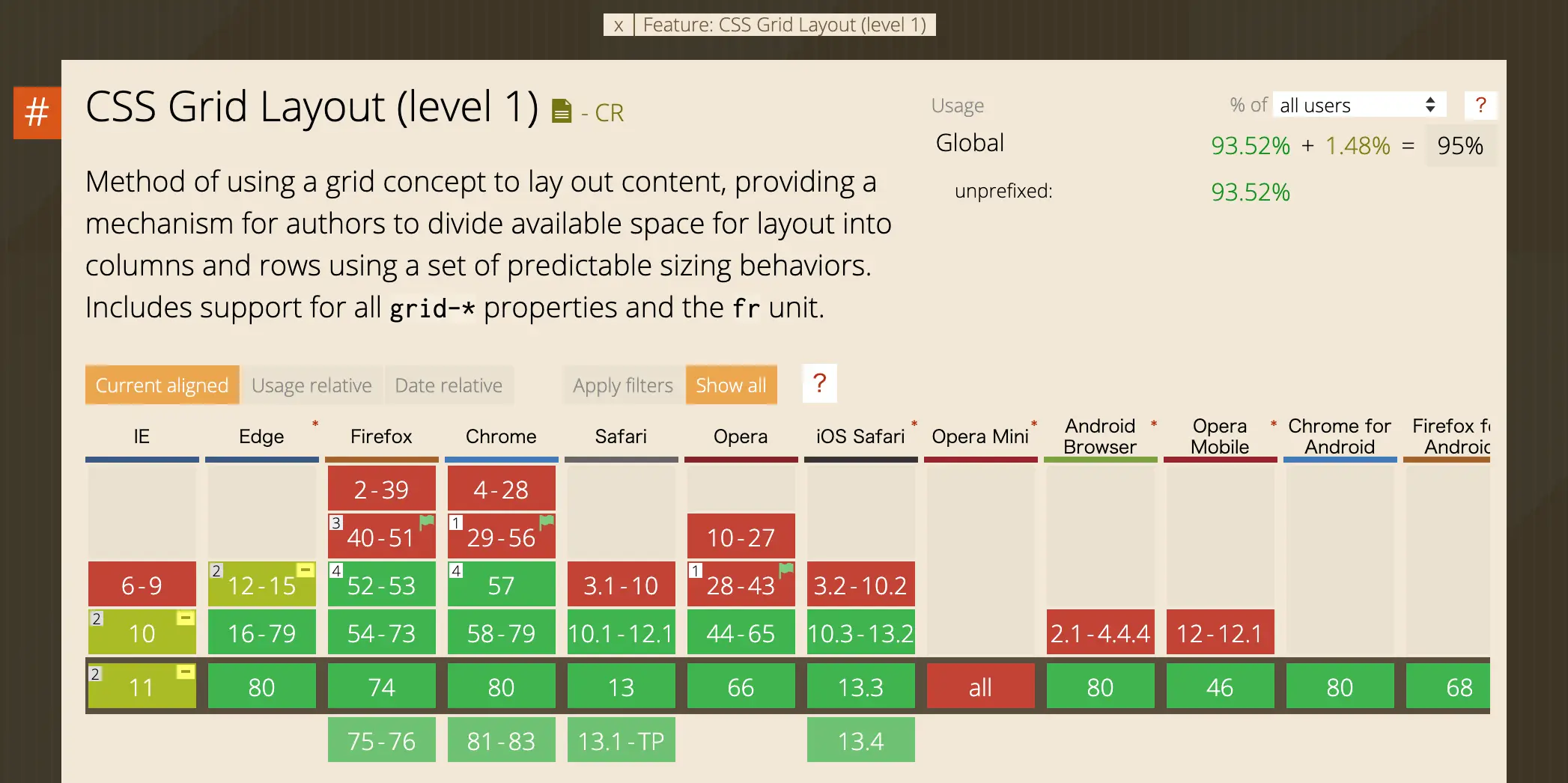Click the green flag on Chrome 29-56

547,522
